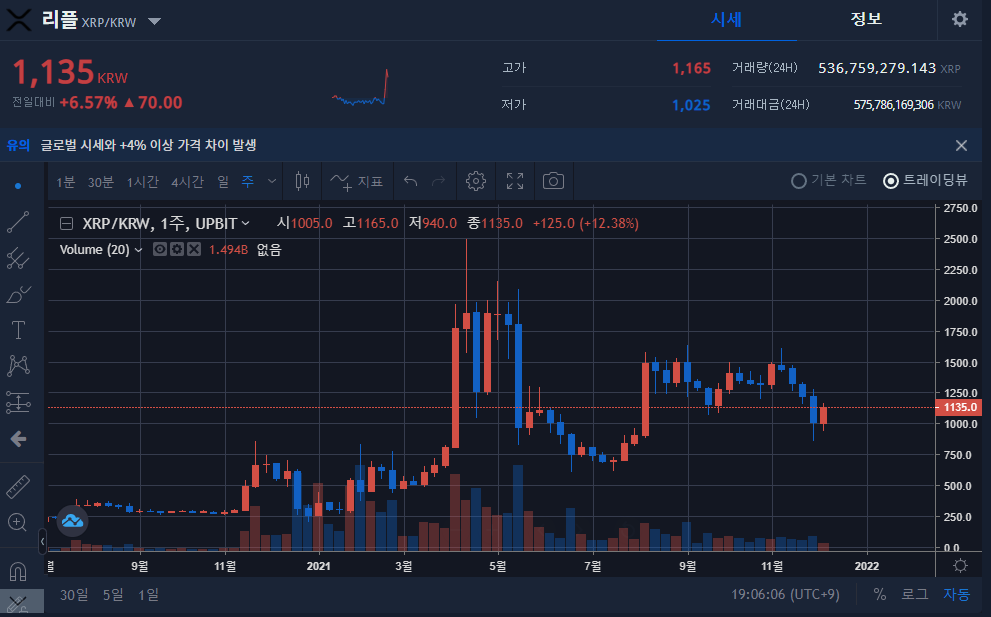Select the pitchfork tool in sidebar
The image size is (991, 617).
[18, 258]
